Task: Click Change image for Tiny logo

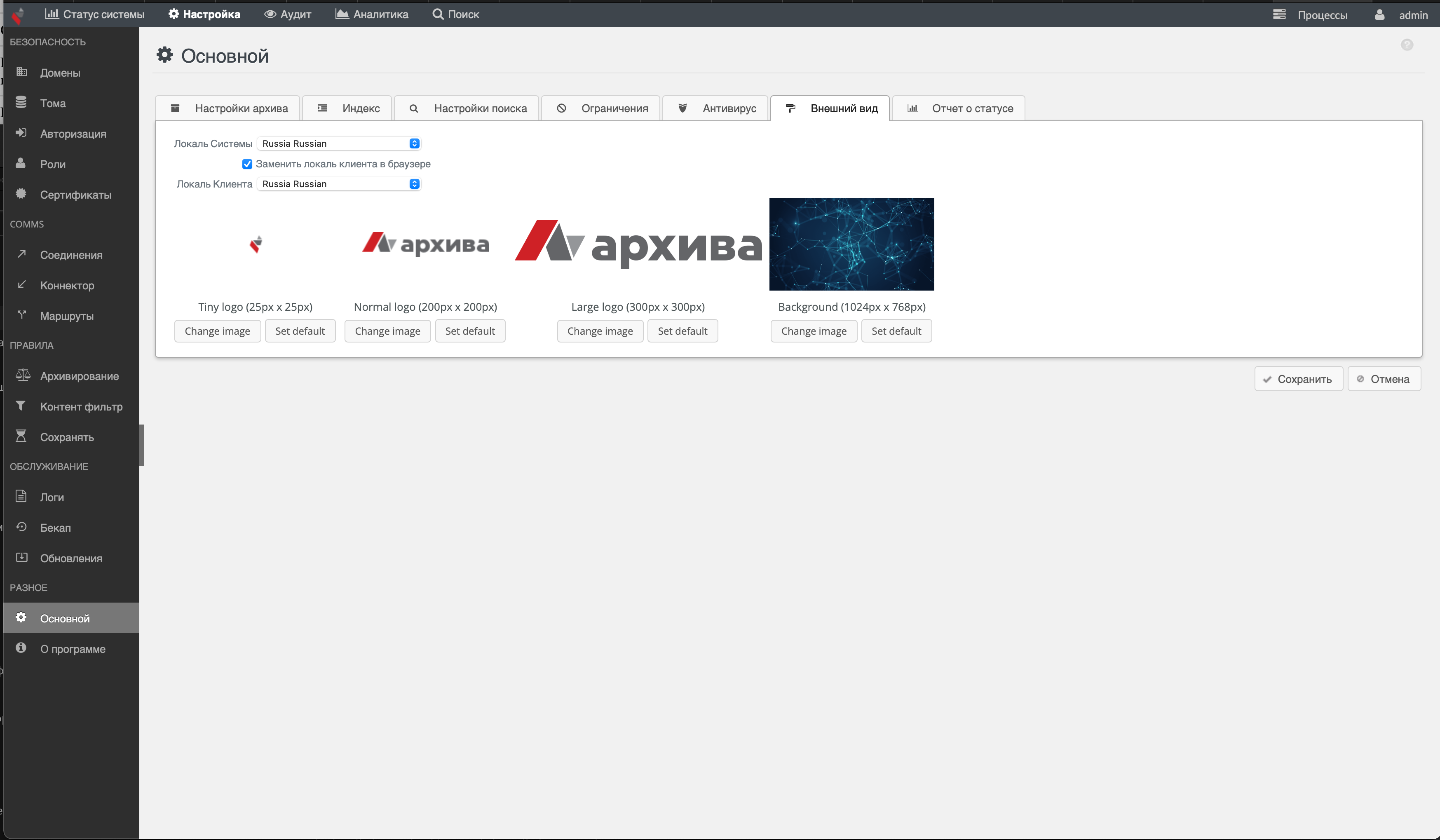Action: (x=218, y=331)
